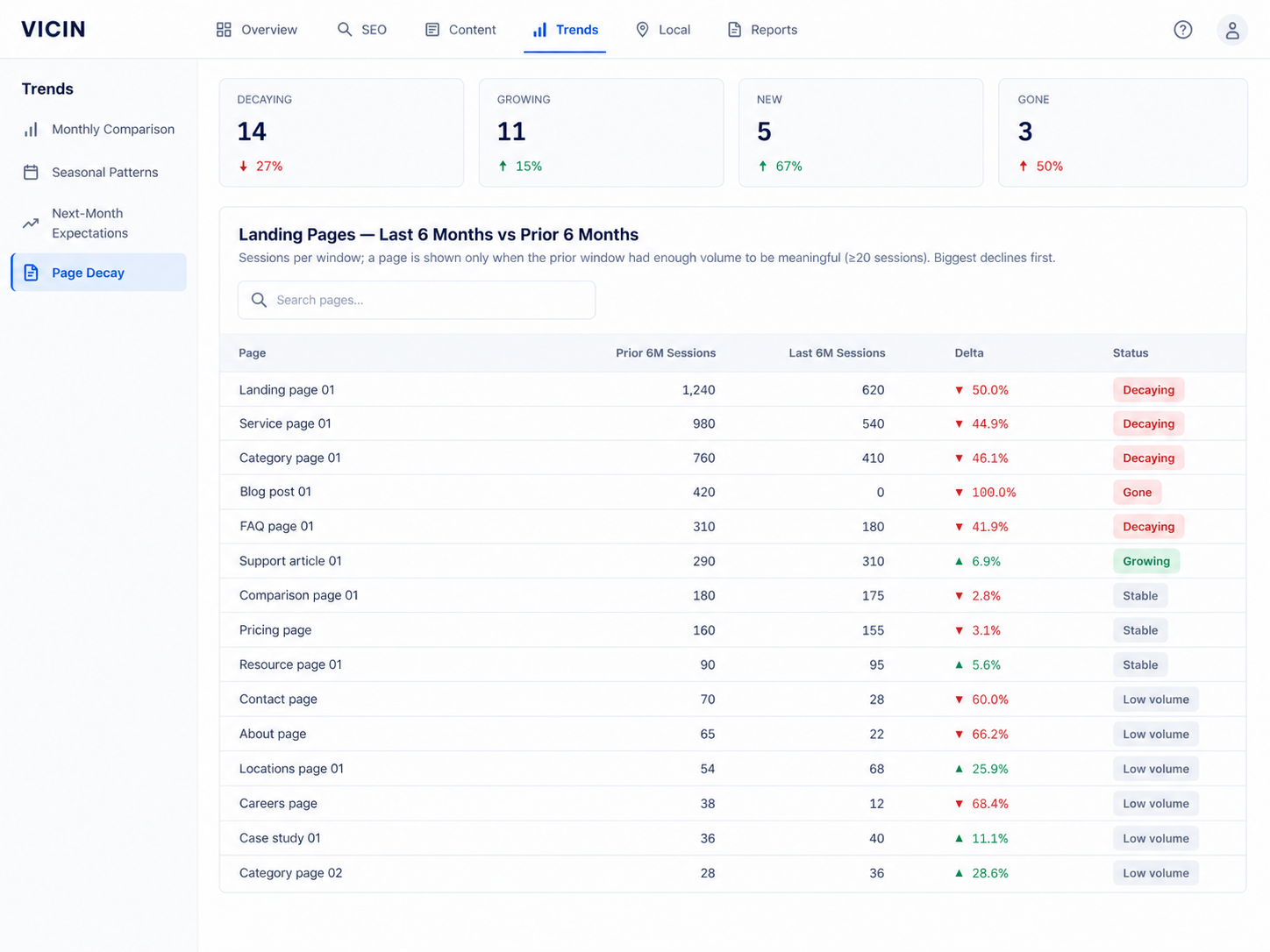The height and width of the screenshot is (952, 1270).
Task: Click the down triangle beside 50.0%
Action: point(959,390)
